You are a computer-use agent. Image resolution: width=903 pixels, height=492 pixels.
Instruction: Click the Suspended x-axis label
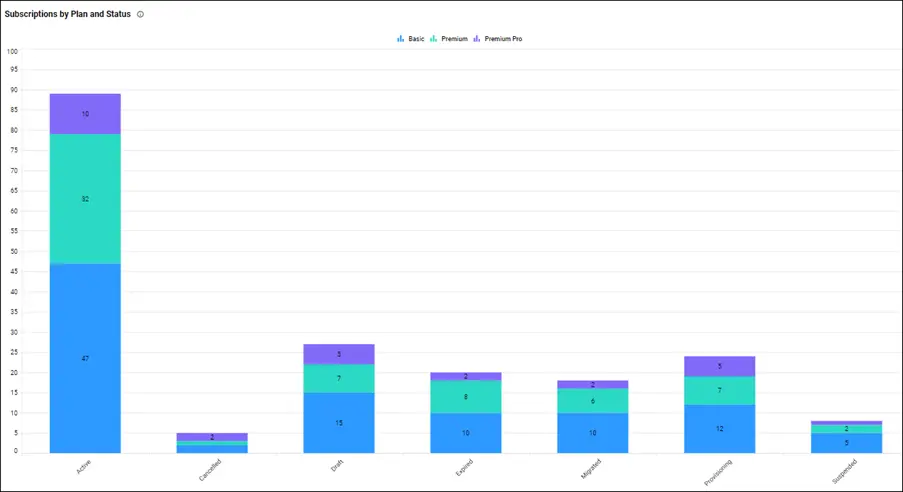click(x=845, y=471)
